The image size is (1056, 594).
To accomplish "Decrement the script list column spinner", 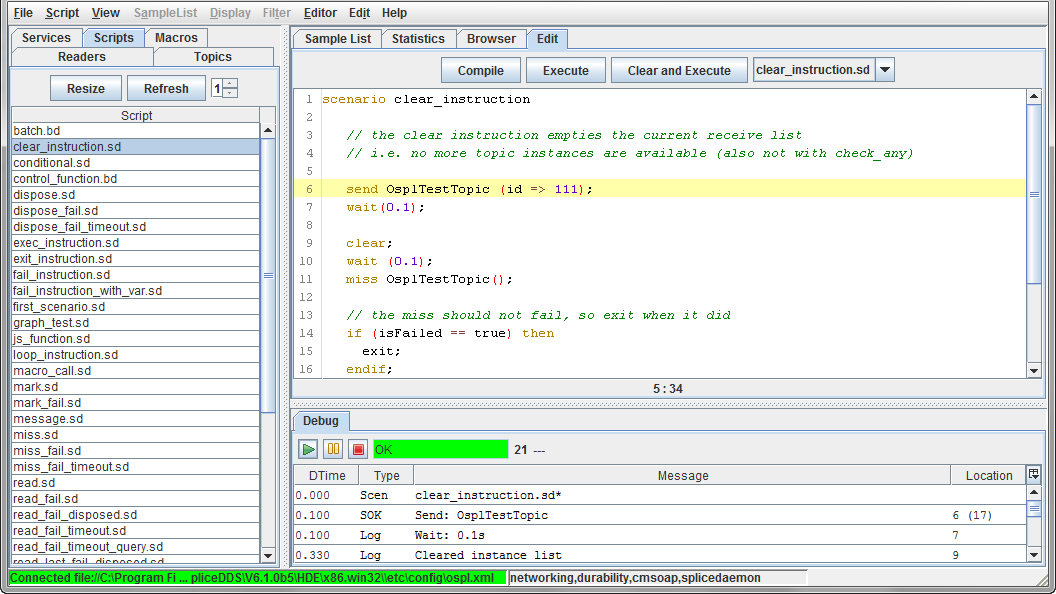I will tap(230, 93).
